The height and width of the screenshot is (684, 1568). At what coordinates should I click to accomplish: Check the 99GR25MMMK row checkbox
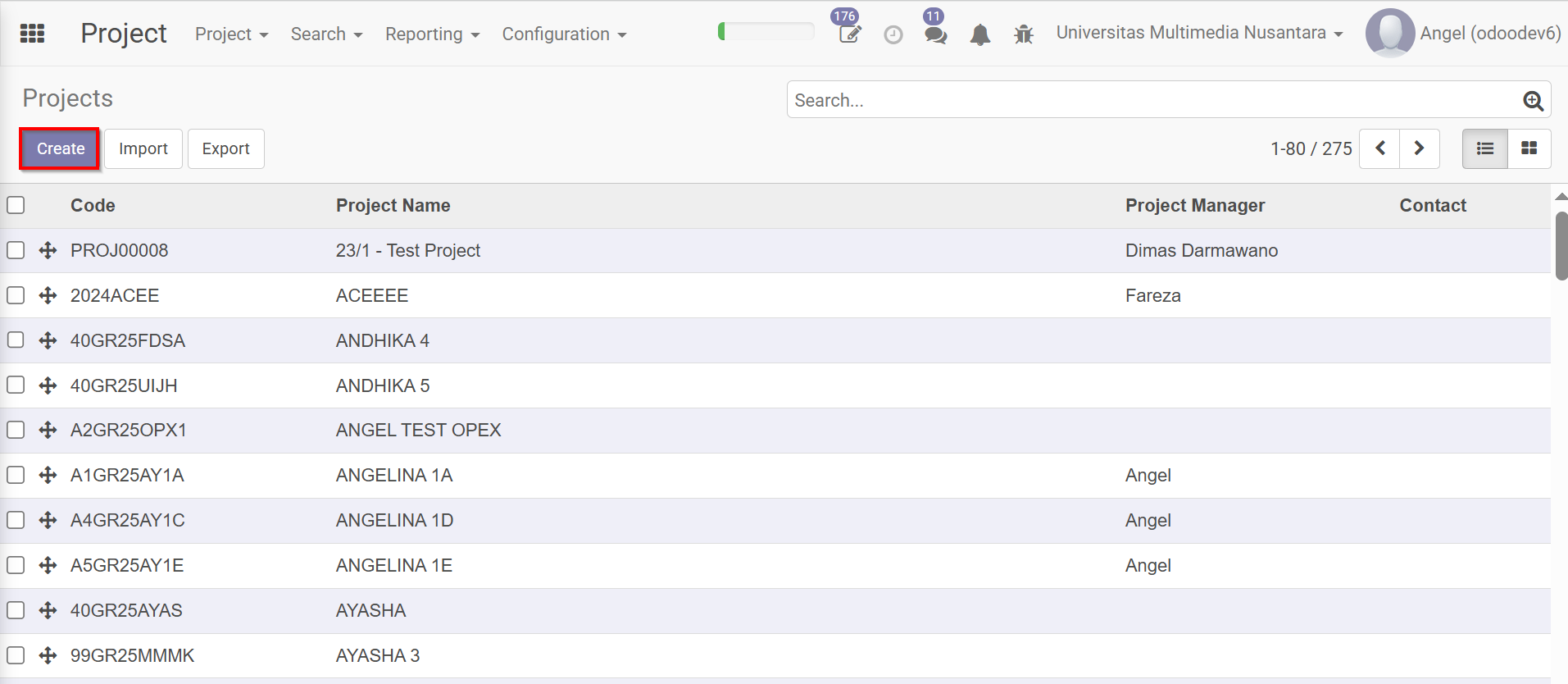point(16,655)
